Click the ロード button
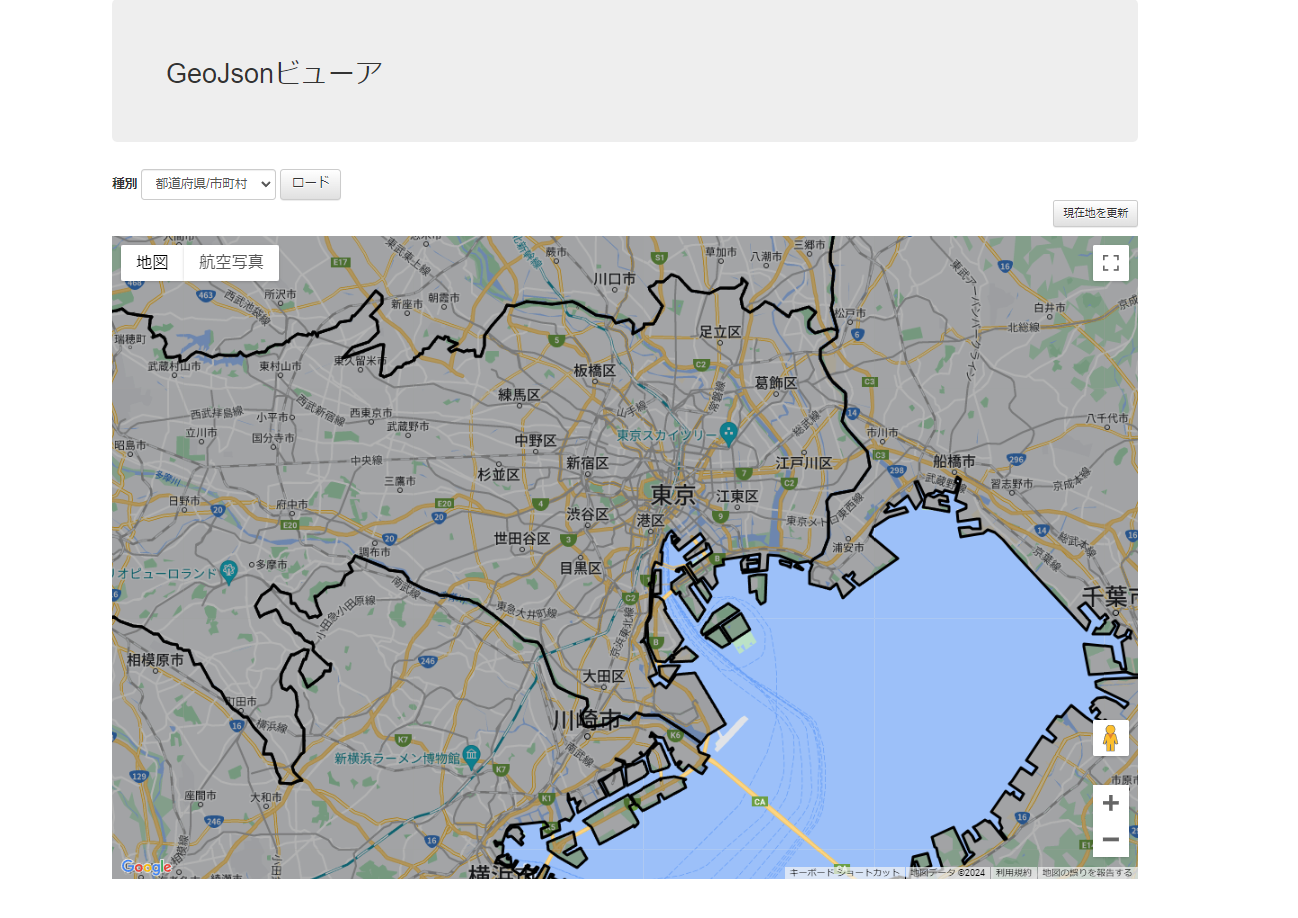This screenshot has height=918, width=1298. click(x=310, y=184)
